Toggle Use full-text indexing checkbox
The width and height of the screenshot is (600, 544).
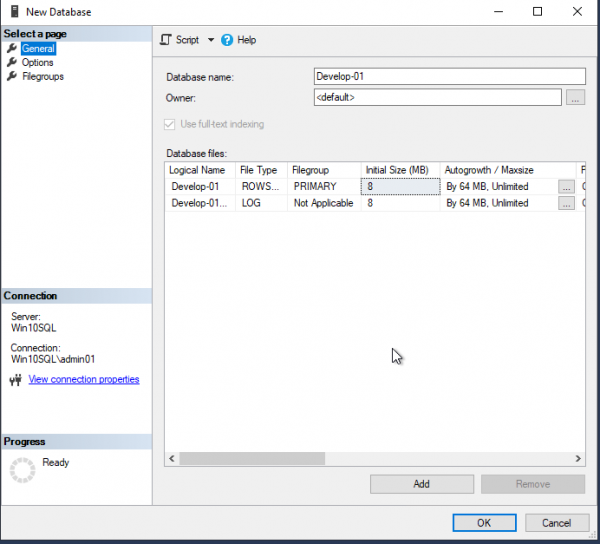click(170, 124)
